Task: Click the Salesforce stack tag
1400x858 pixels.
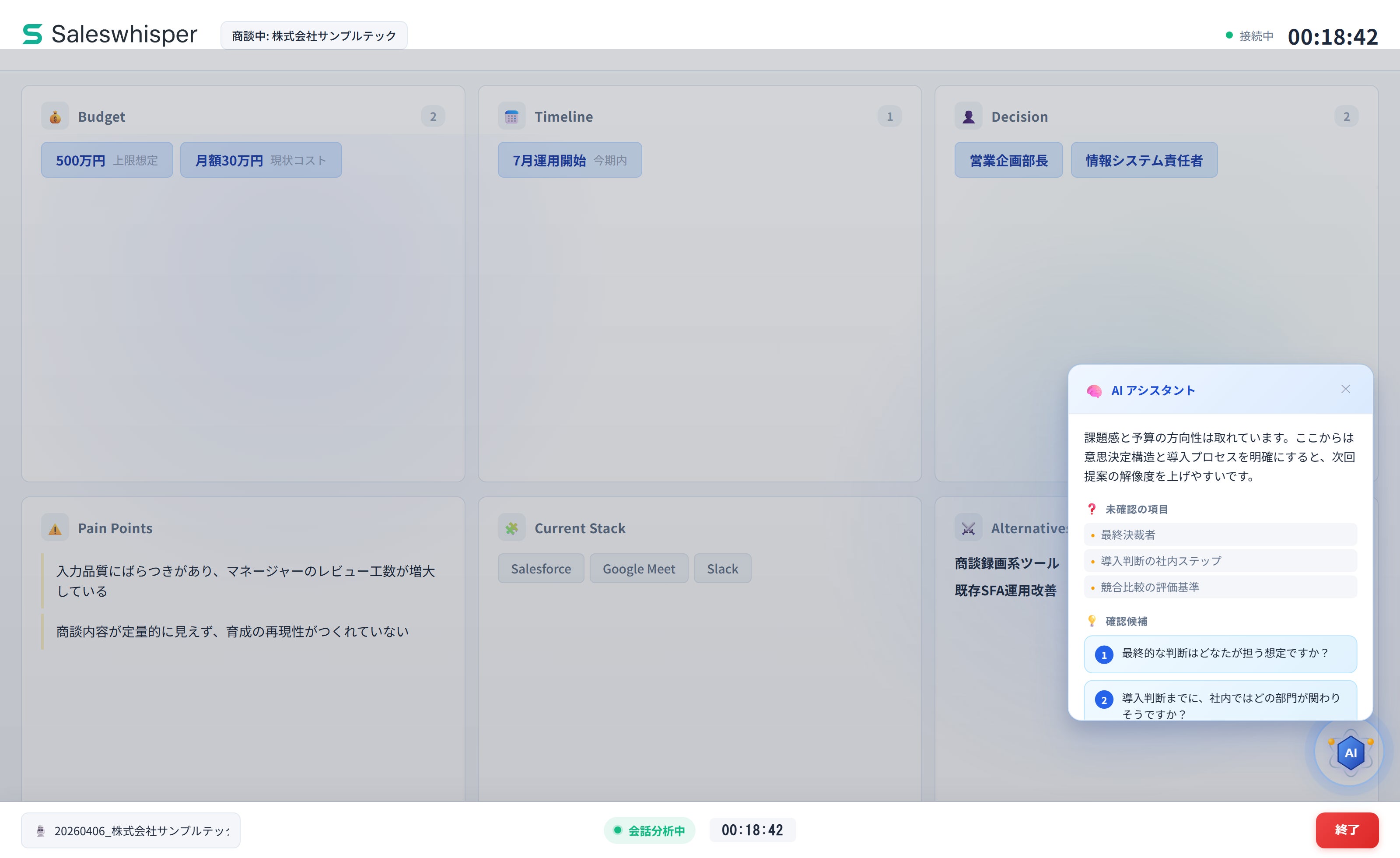Action: tap(540, 569)
